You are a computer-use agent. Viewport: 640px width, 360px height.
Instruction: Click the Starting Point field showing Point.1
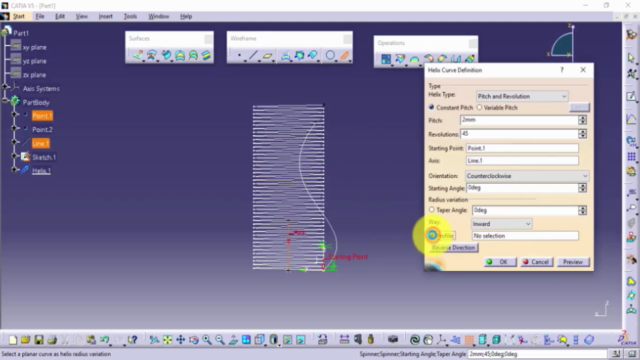(522, 148)
